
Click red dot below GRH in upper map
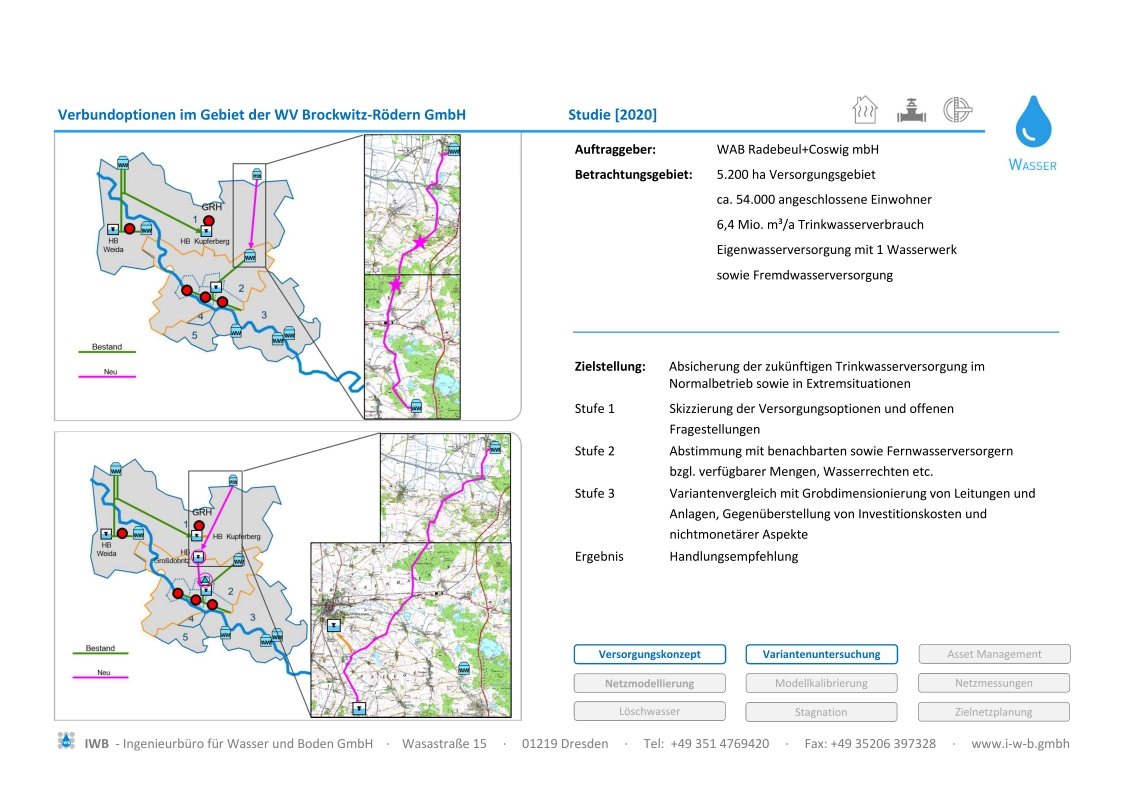(209, 220)
